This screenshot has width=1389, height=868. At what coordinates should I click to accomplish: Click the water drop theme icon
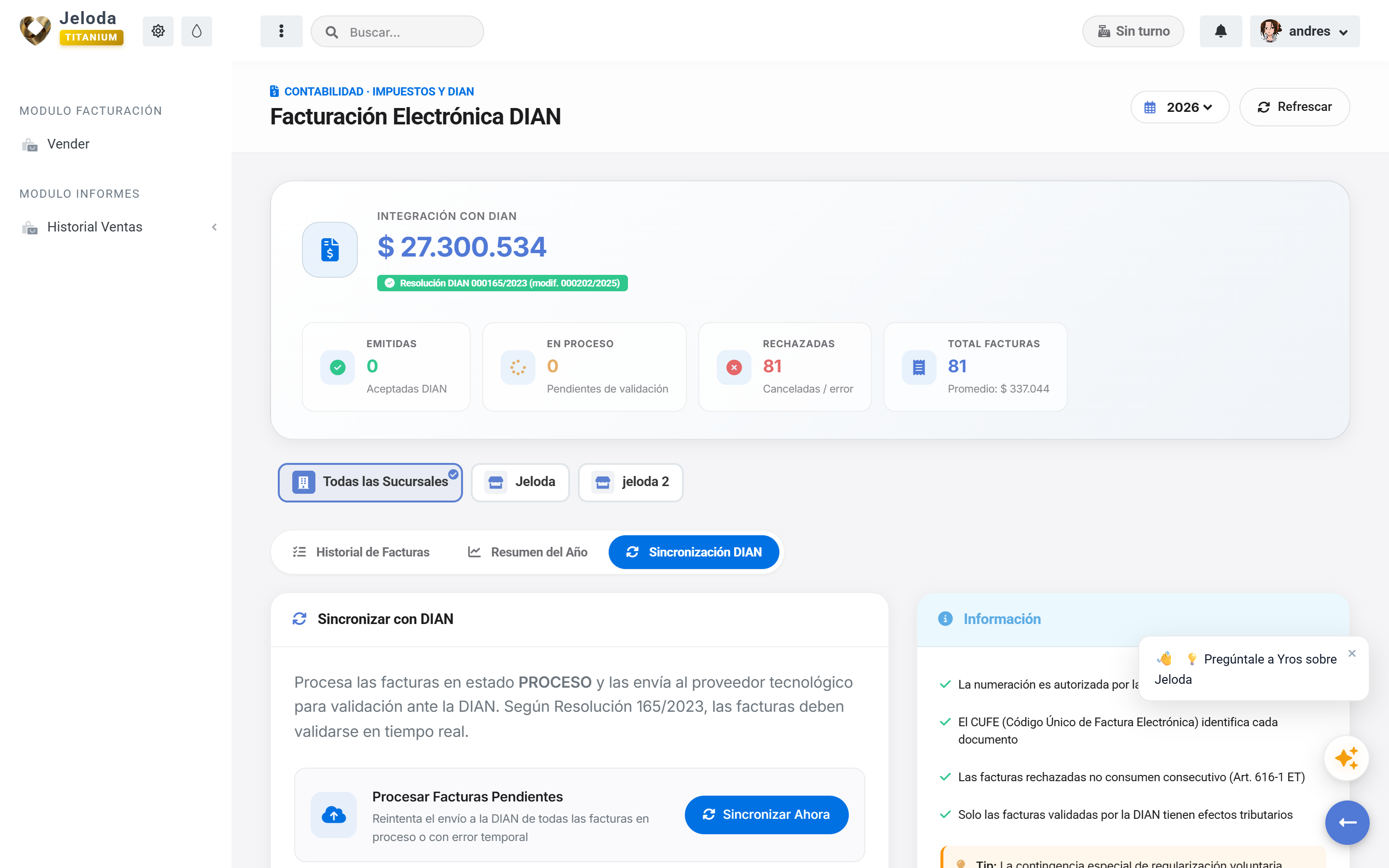coord(196,31)
